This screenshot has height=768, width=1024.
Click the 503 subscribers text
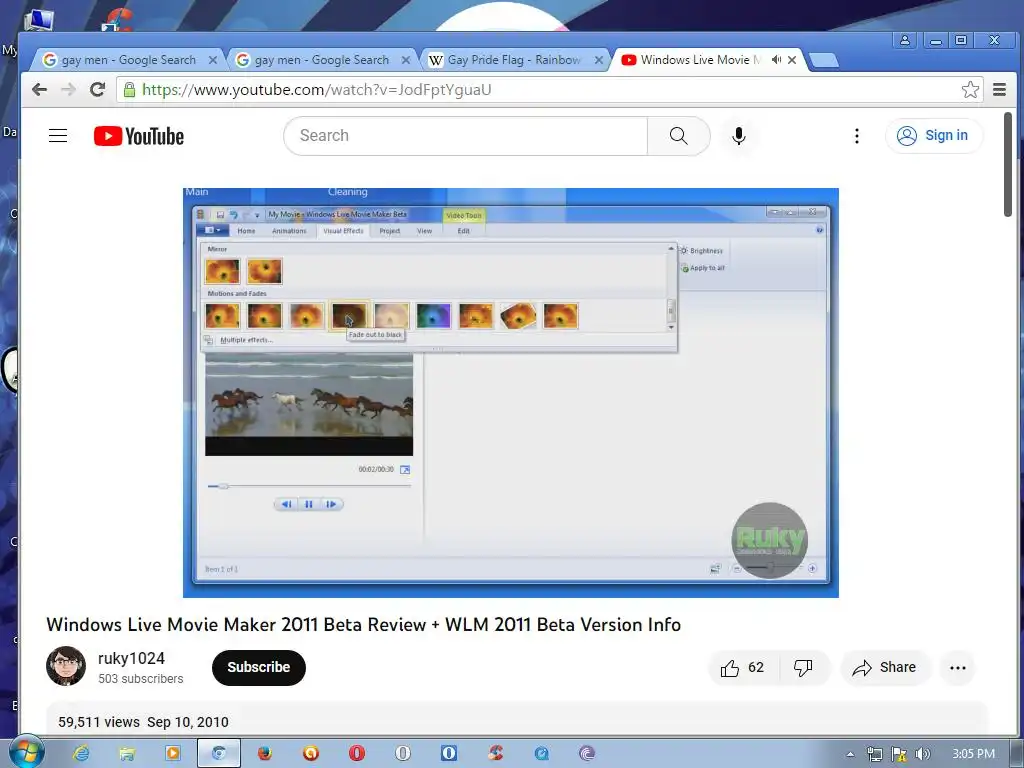point(140,679)
